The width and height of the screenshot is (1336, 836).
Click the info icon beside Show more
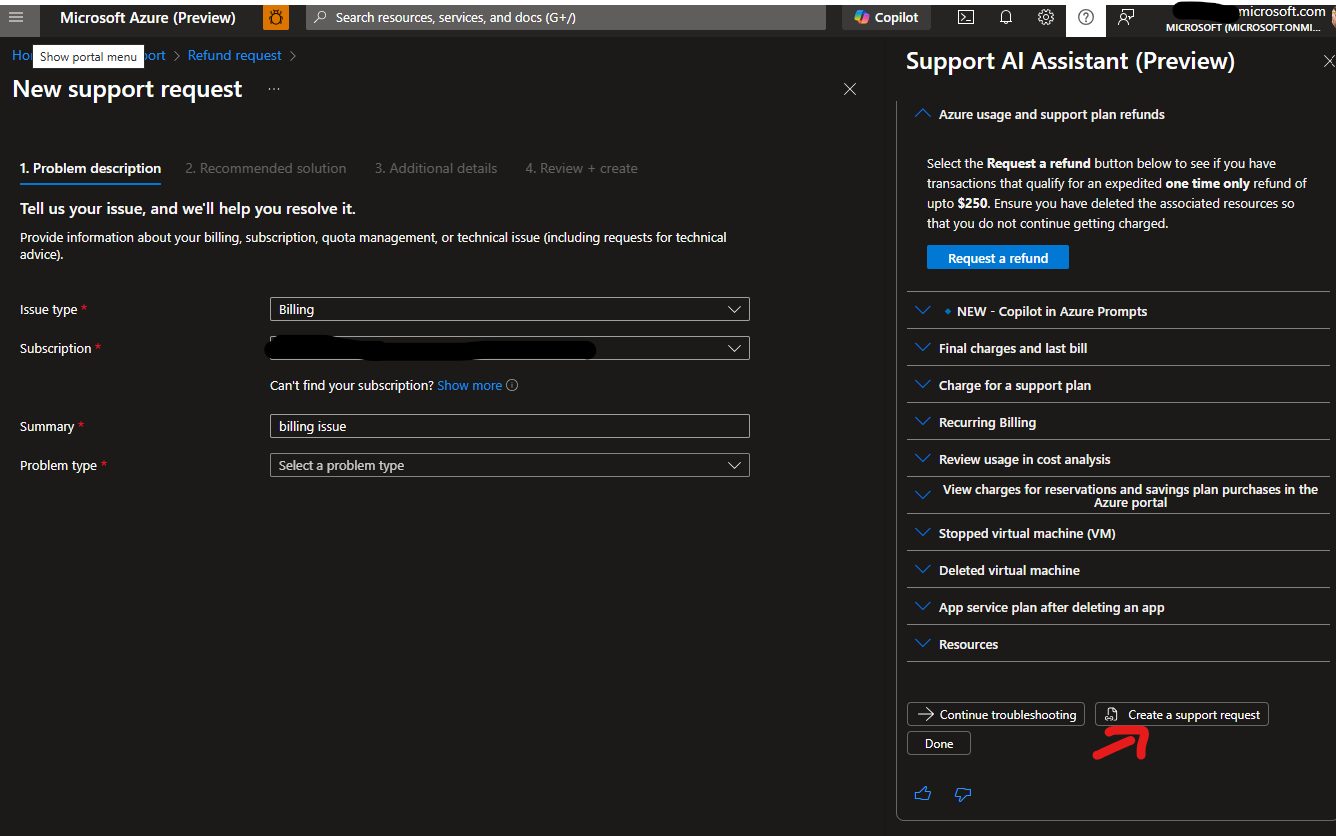[512, 385]
